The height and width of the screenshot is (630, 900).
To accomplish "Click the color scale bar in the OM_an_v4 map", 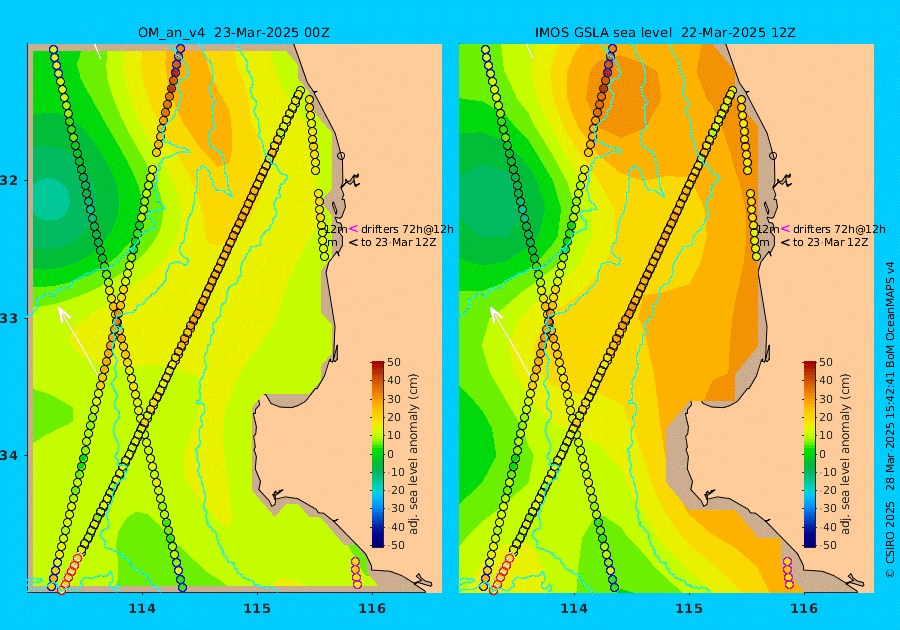I will [x=378, y=454].
